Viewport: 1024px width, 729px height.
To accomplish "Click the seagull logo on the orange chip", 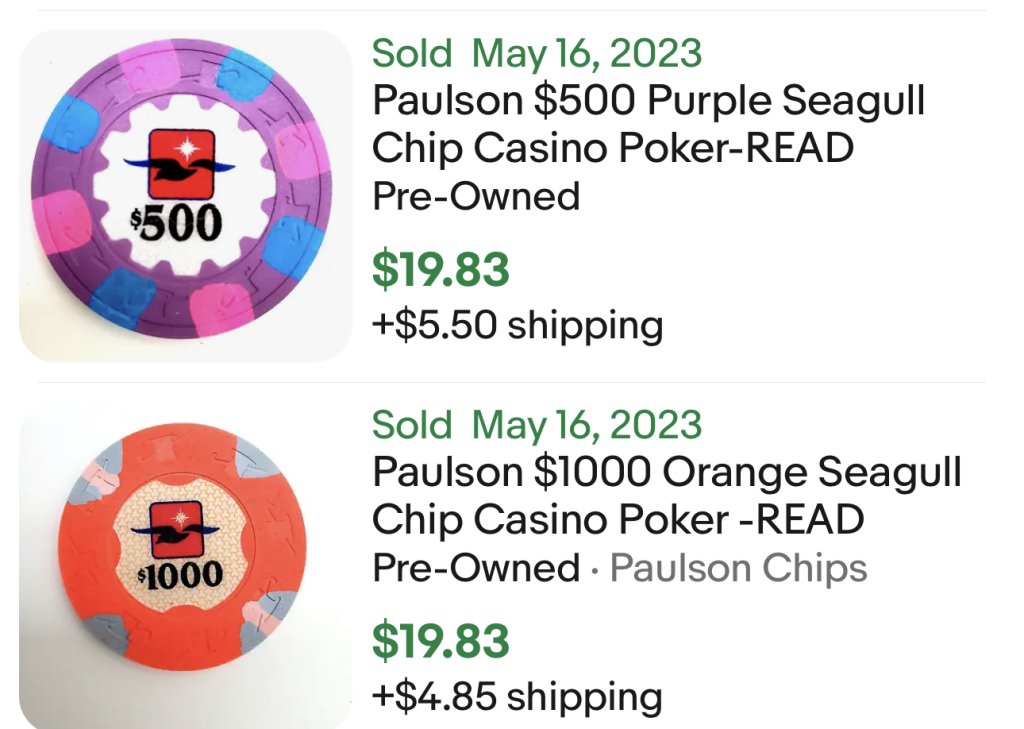I will pos(175,531).
